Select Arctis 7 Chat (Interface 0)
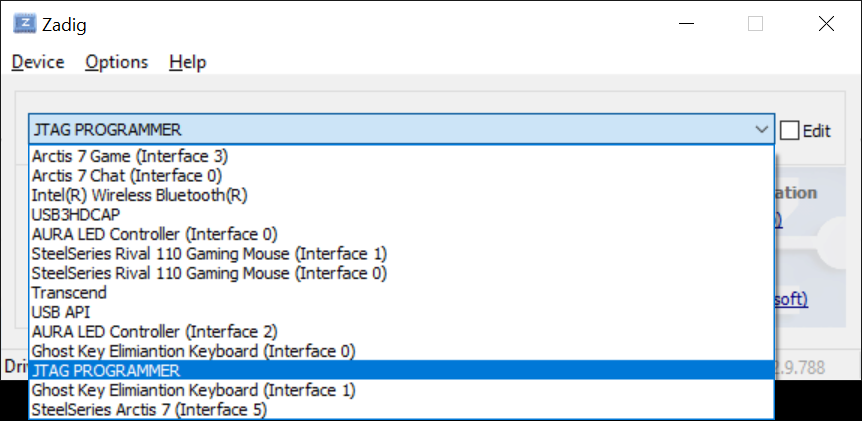The height and width of the screenshot is (421, 862). [127, 176]
